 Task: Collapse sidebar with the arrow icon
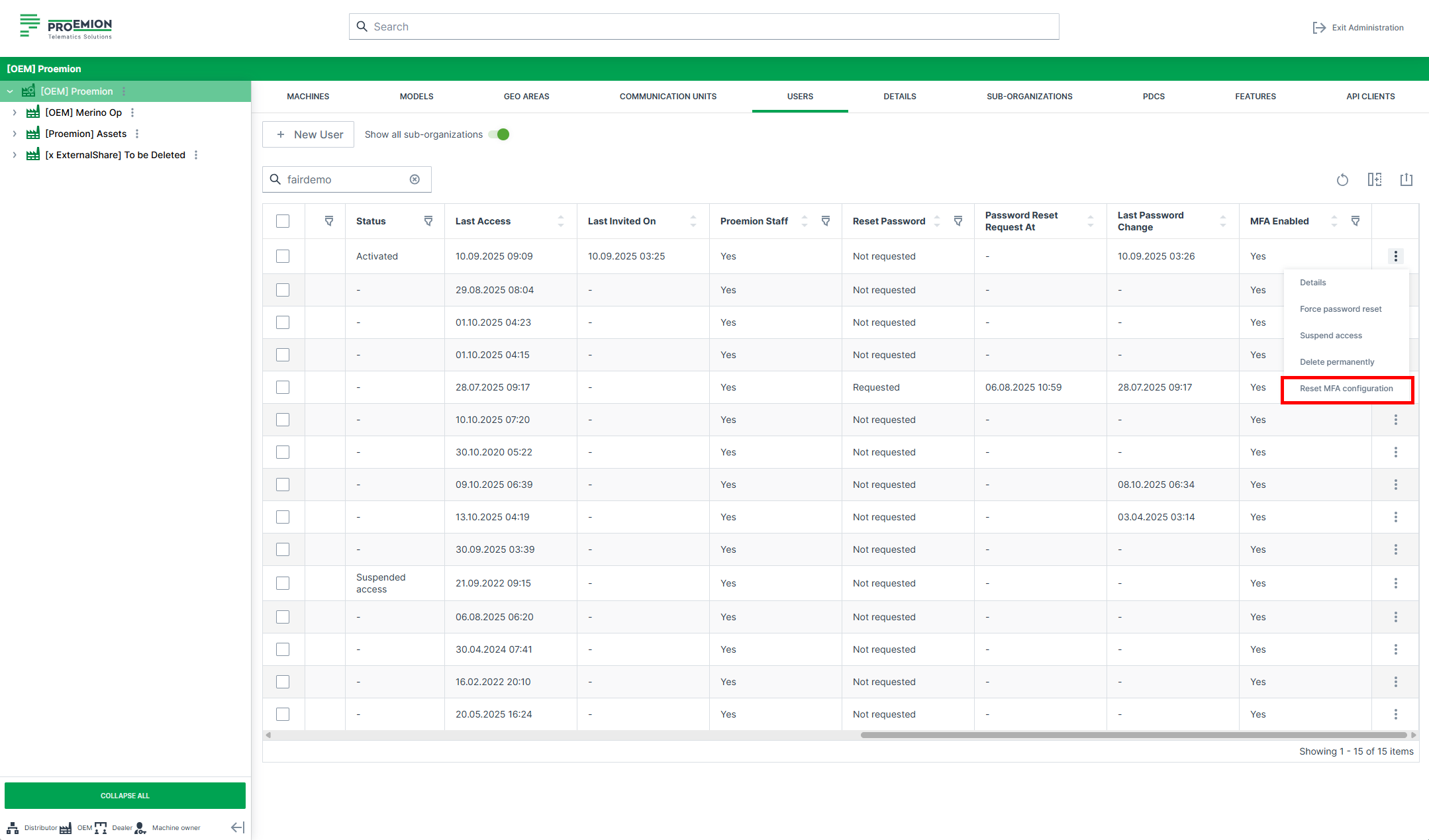click(x=238, y=827)
